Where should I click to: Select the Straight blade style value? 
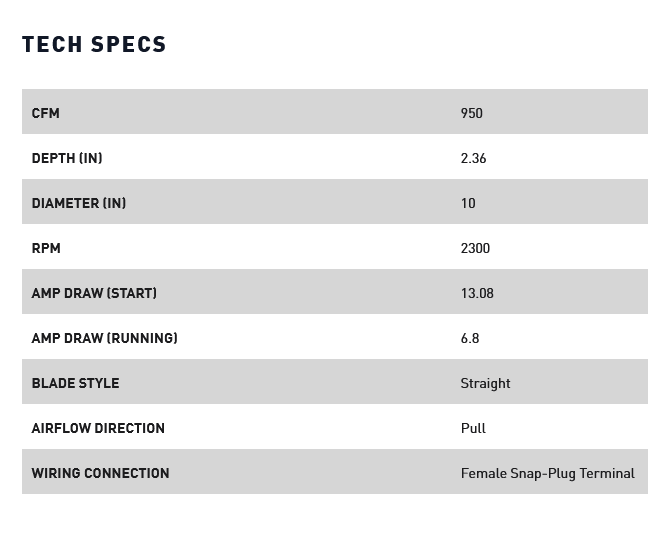click(x=486, y=383)
